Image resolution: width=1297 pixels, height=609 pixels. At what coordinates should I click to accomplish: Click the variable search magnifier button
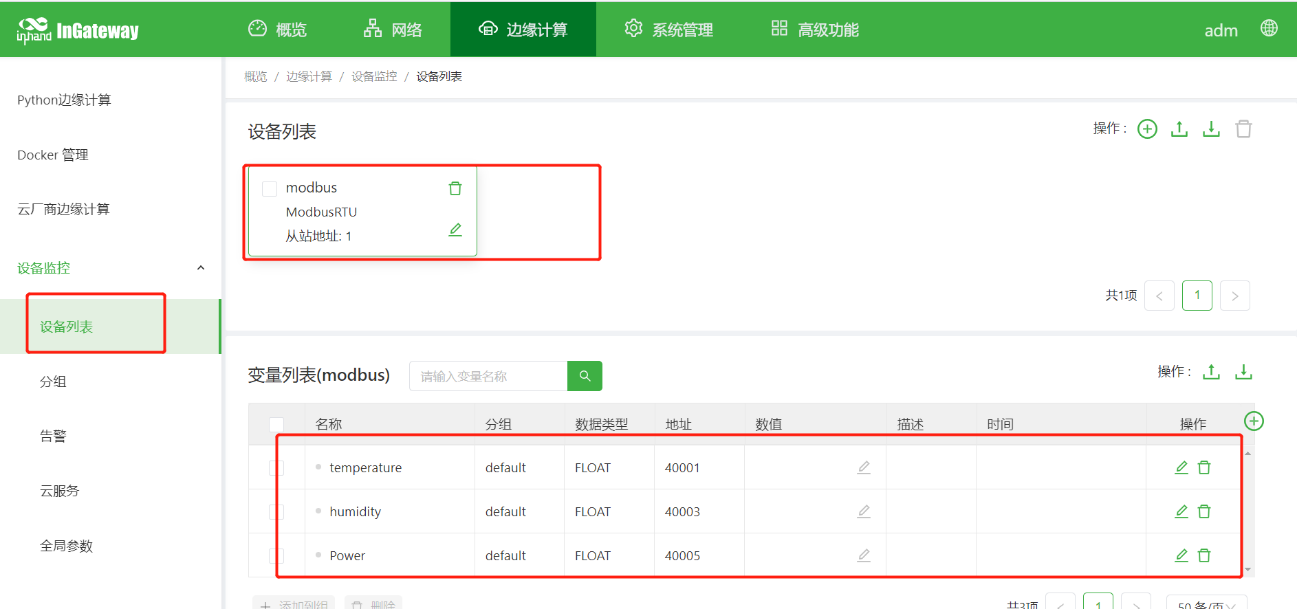pyautogui.click(x=585, y=376)
